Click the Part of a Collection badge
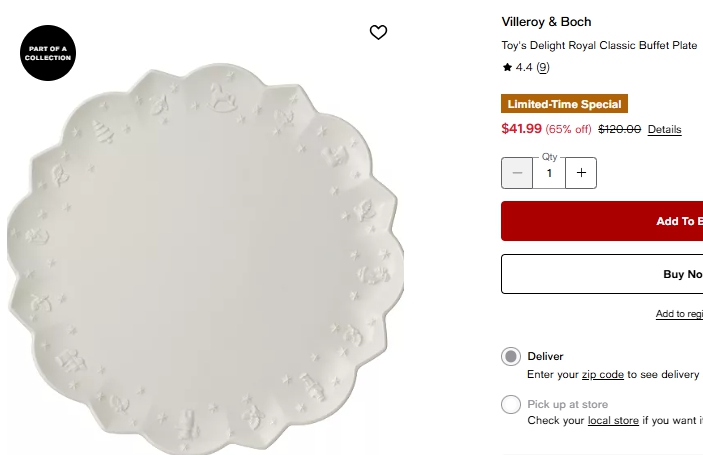 click(x=48, y=53)
